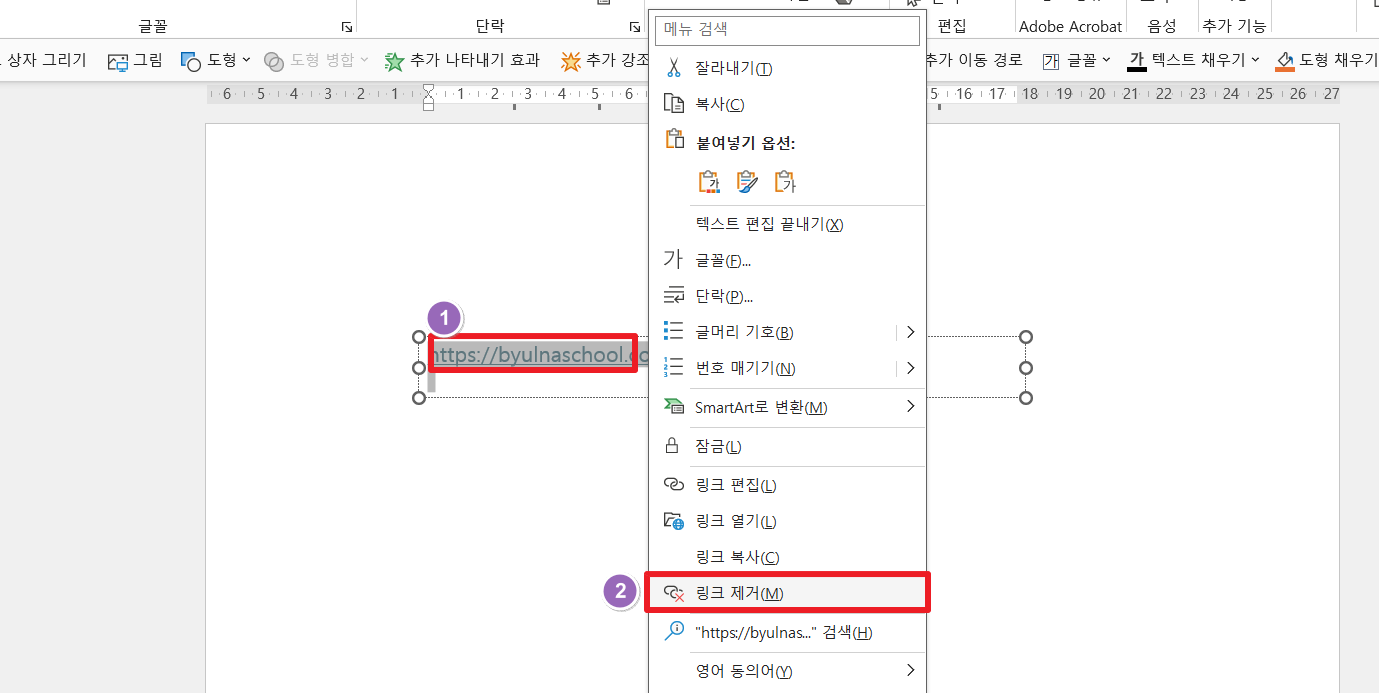The width and height of the screenshot is (1379, 693).
Task: Click the rightmost picture paste option icon
Action: (x=785, y=181)
